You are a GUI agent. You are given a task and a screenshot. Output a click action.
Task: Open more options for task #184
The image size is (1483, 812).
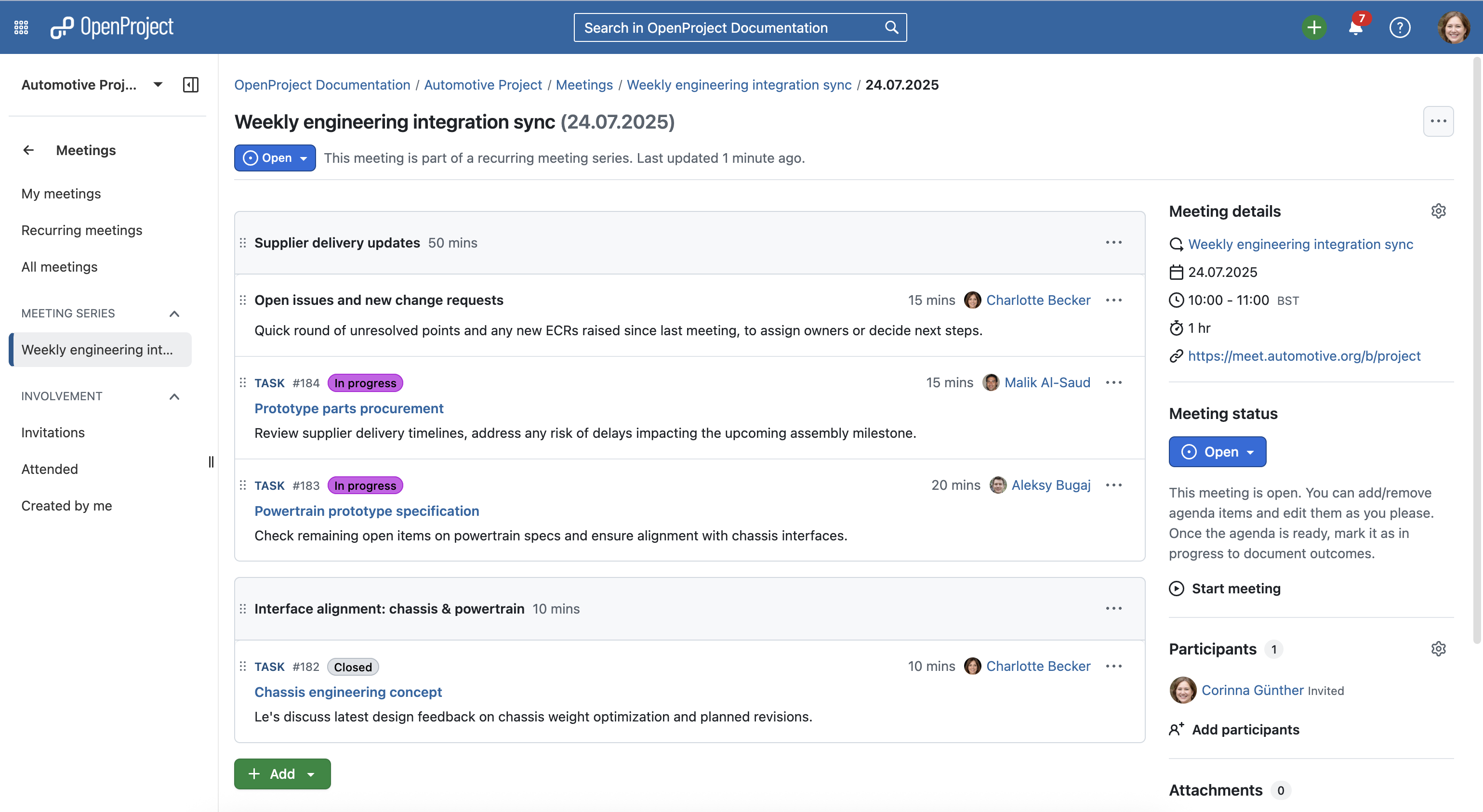1113,383
